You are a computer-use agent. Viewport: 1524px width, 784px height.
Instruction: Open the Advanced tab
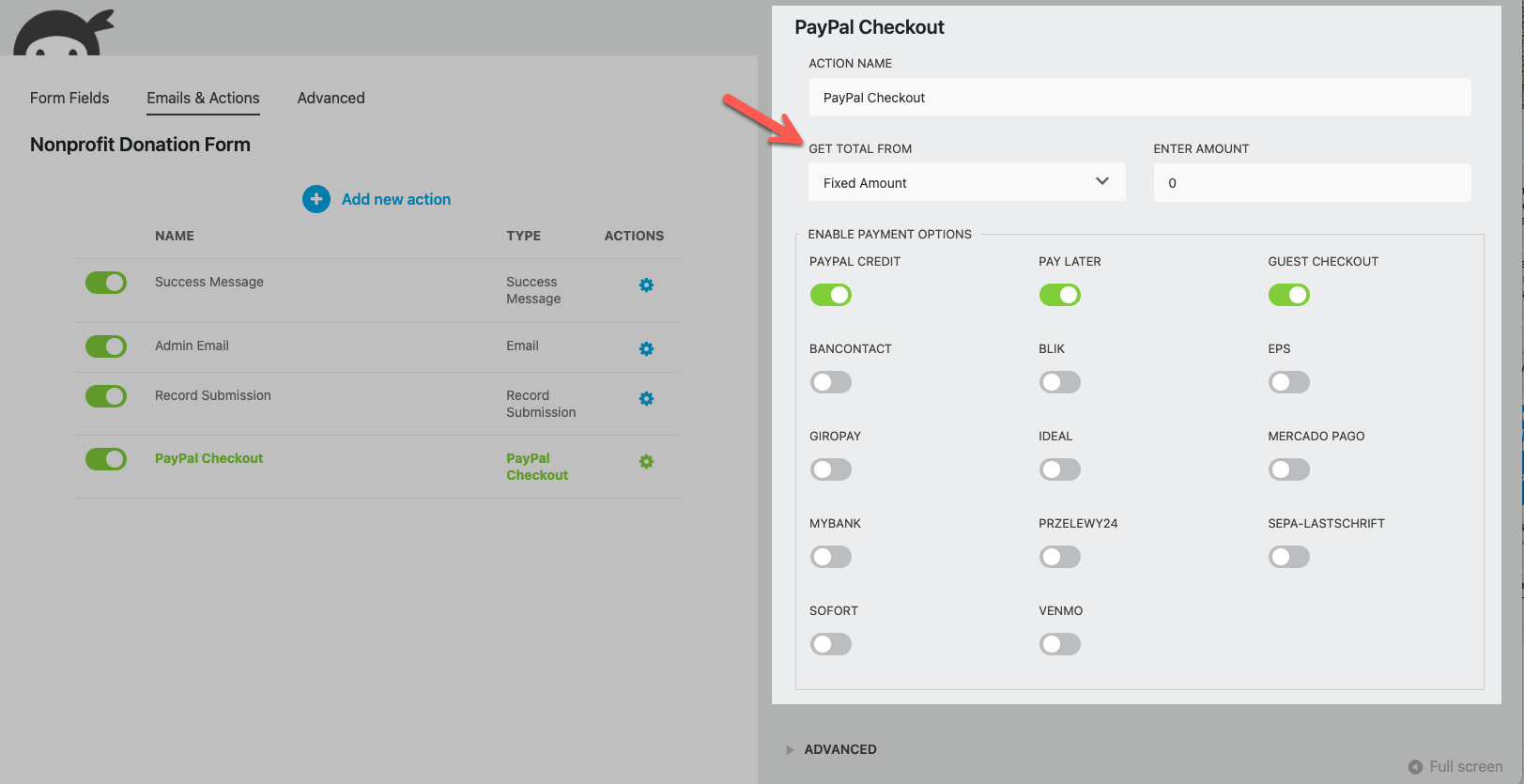(x=331, y=98)
